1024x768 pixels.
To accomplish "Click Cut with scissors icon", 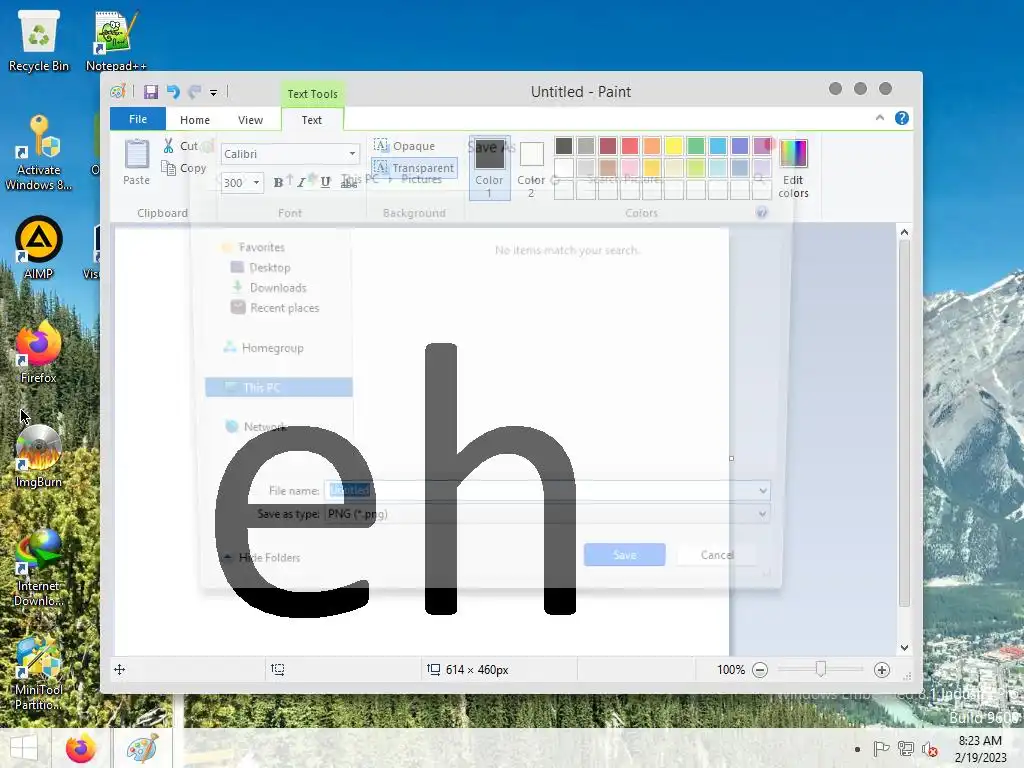I will pos(180,146).
